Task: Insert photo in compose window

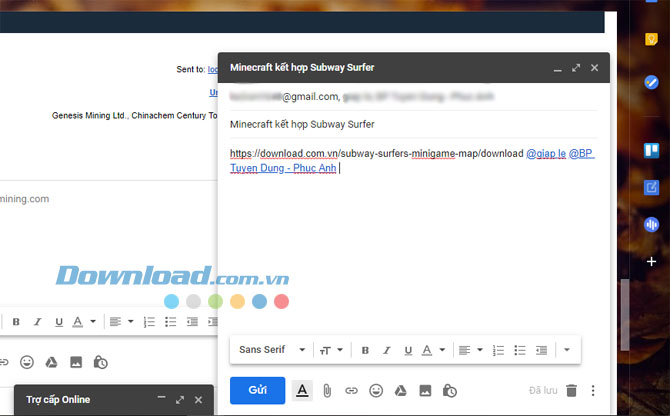Action: pyautogui.click(x=425, y=390)
